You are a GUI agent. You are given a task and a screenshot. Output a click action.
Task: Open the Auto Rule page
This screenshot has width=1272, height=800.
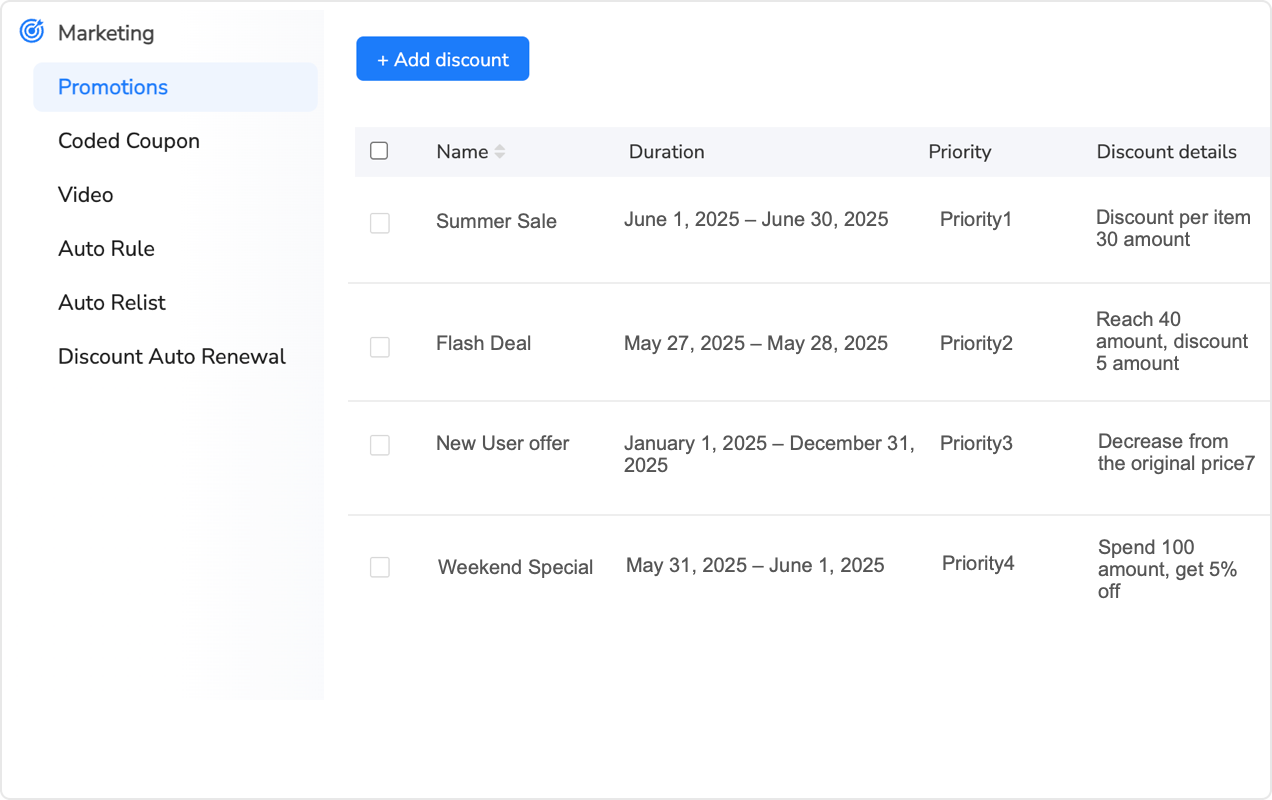click(106, 248)
